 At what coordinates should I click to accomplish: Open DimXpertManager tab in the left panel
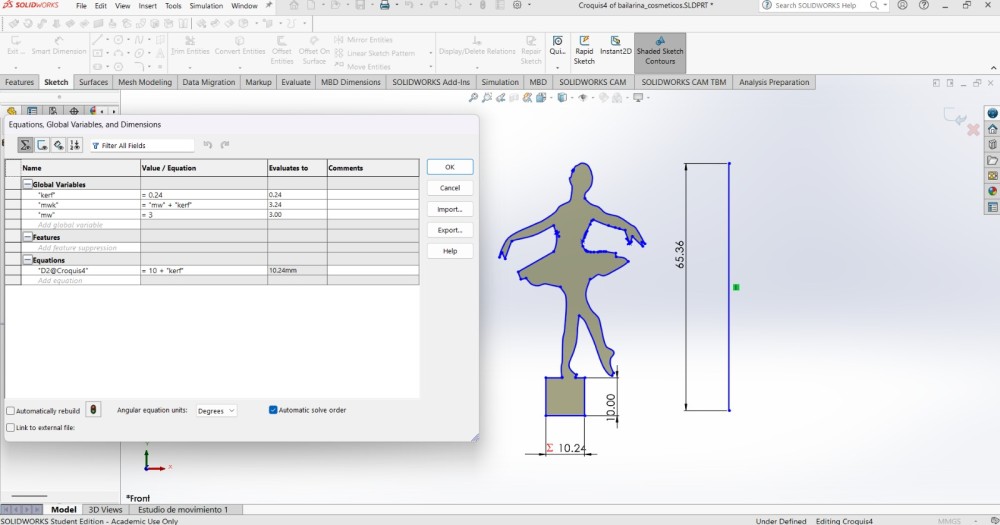(x=74, y=111)
